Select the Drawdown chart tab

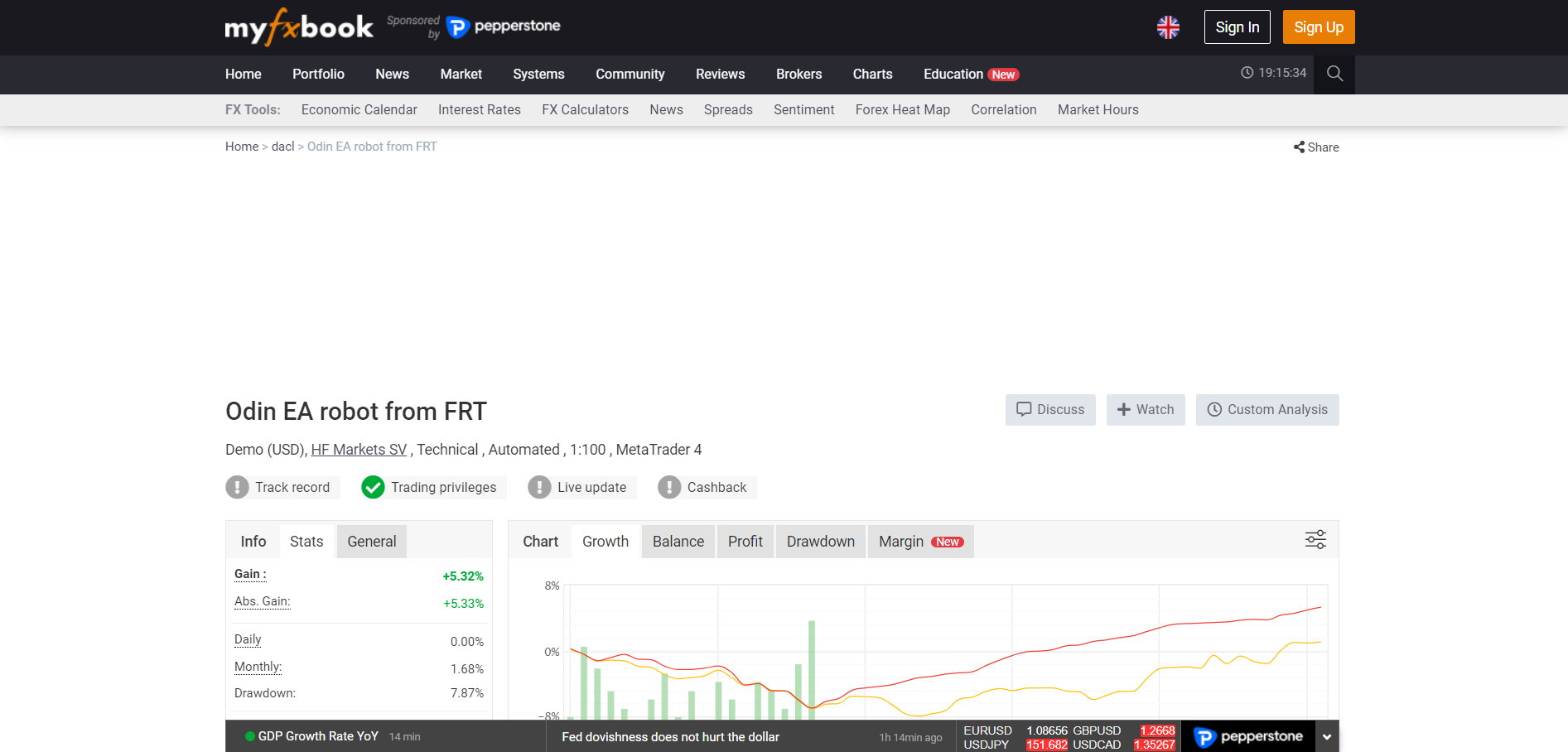click(820, 542)
